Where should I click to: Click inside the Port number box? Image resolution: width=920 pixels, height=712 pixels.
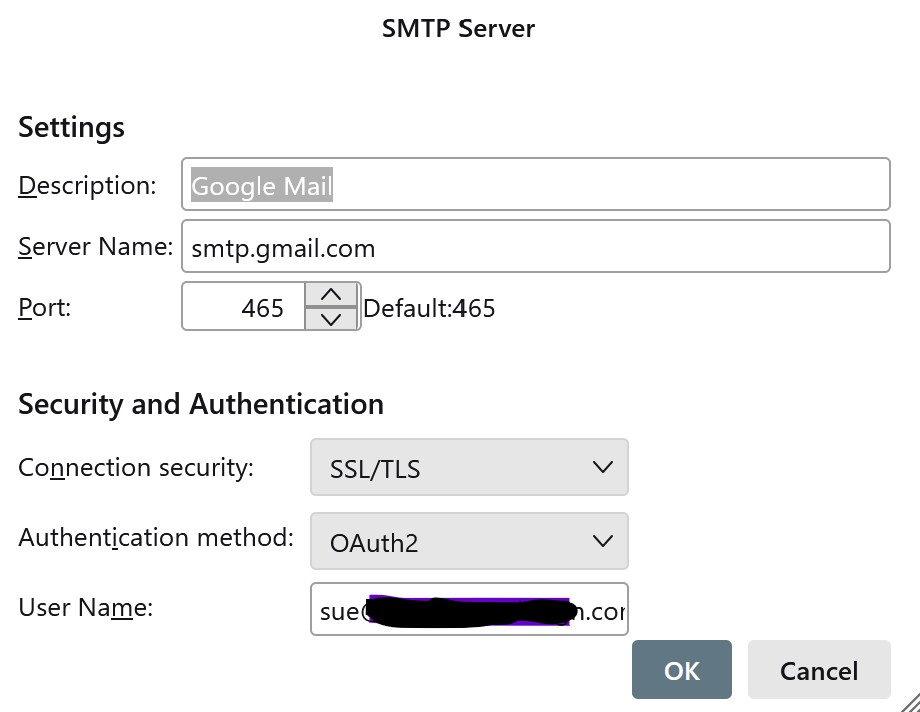[243, 308]
